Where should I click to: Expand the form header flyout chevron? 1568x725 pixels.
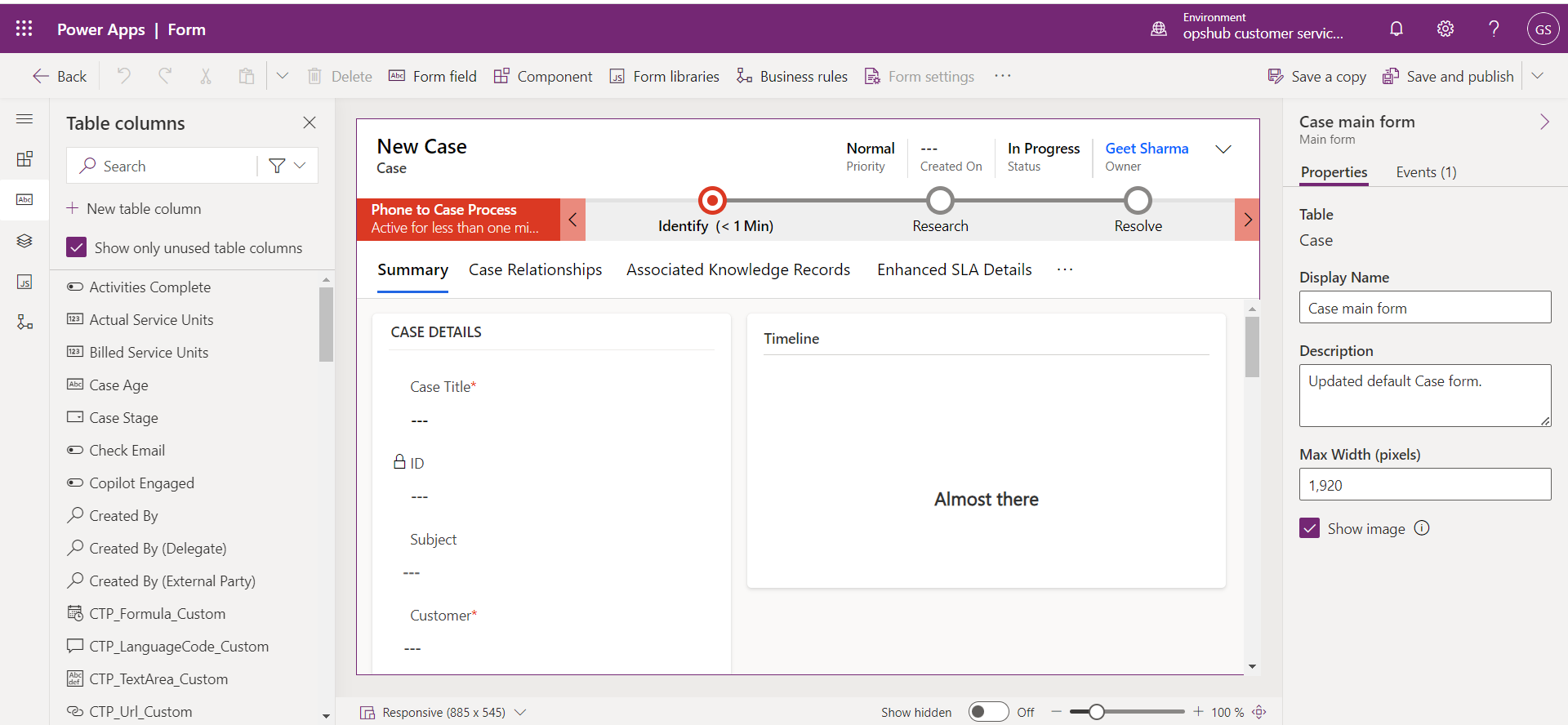coord(1223,149)
